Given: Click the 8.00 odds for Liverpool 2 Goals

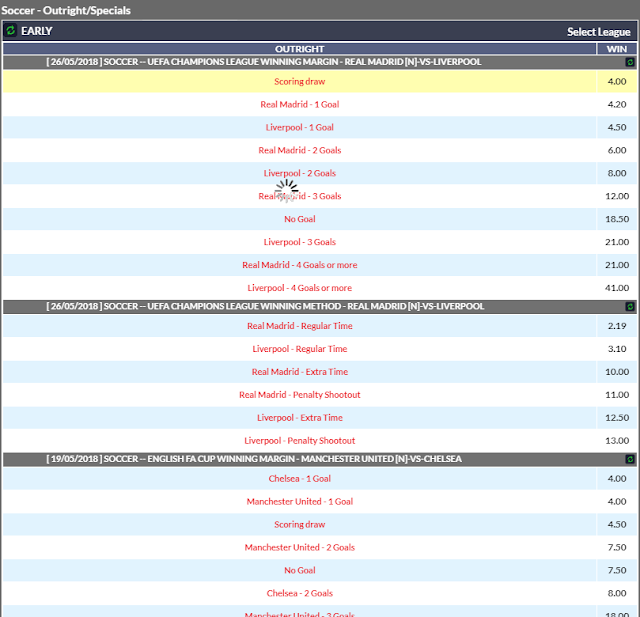Looking at the screenshot, I should [617, 173].
